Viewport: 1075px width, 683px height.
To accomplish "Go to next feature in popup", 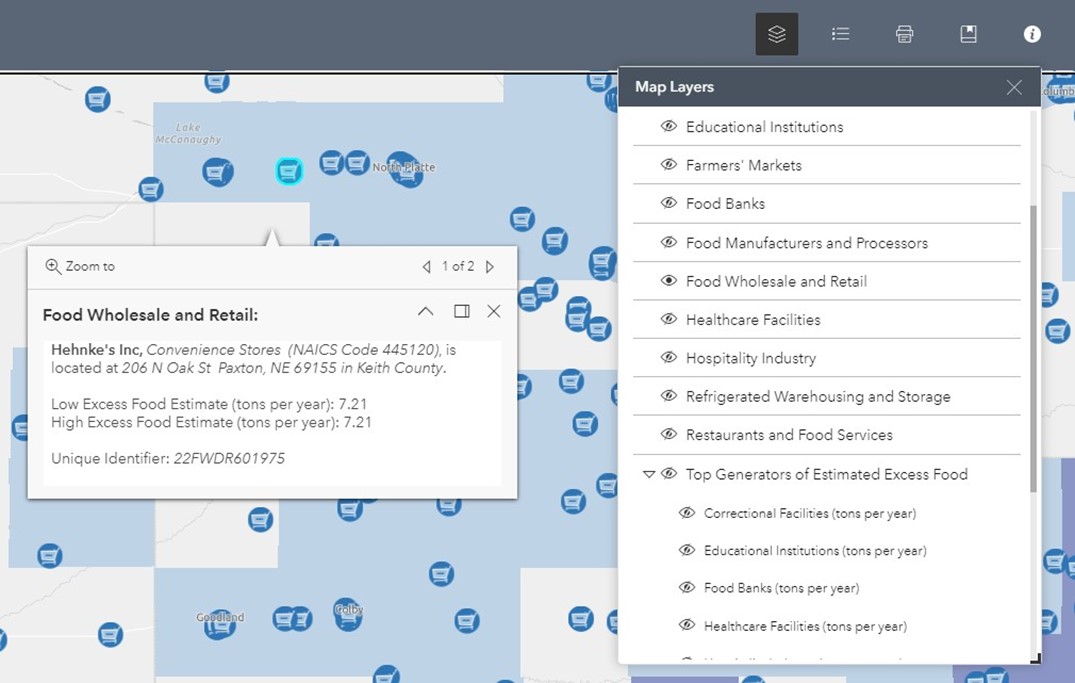I will coord(490,267).
